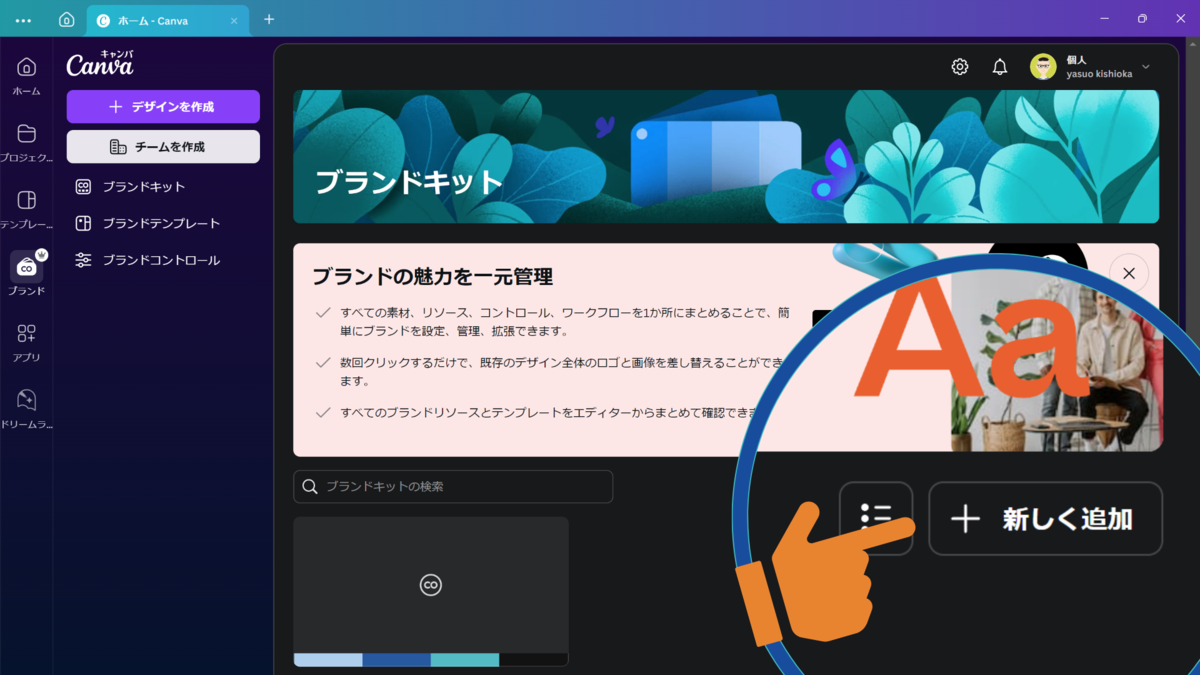This screenshot has height=675, width=1200.
Task: Click the dark blue color swatch
Action: point(396,660)
